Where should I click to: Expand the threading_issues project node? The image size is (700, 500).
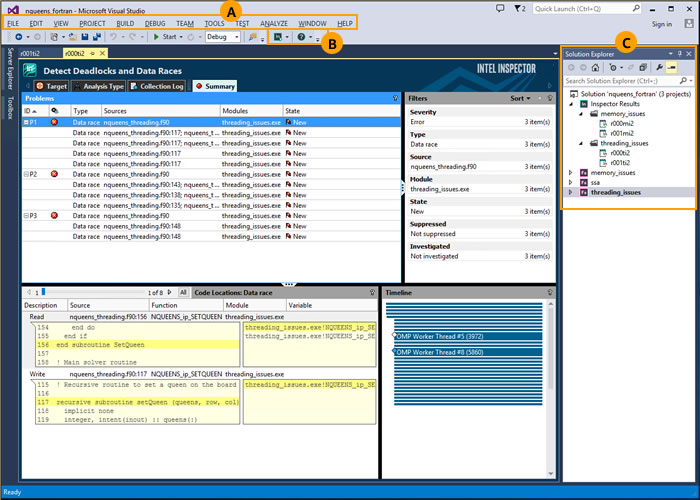(571, 191)
